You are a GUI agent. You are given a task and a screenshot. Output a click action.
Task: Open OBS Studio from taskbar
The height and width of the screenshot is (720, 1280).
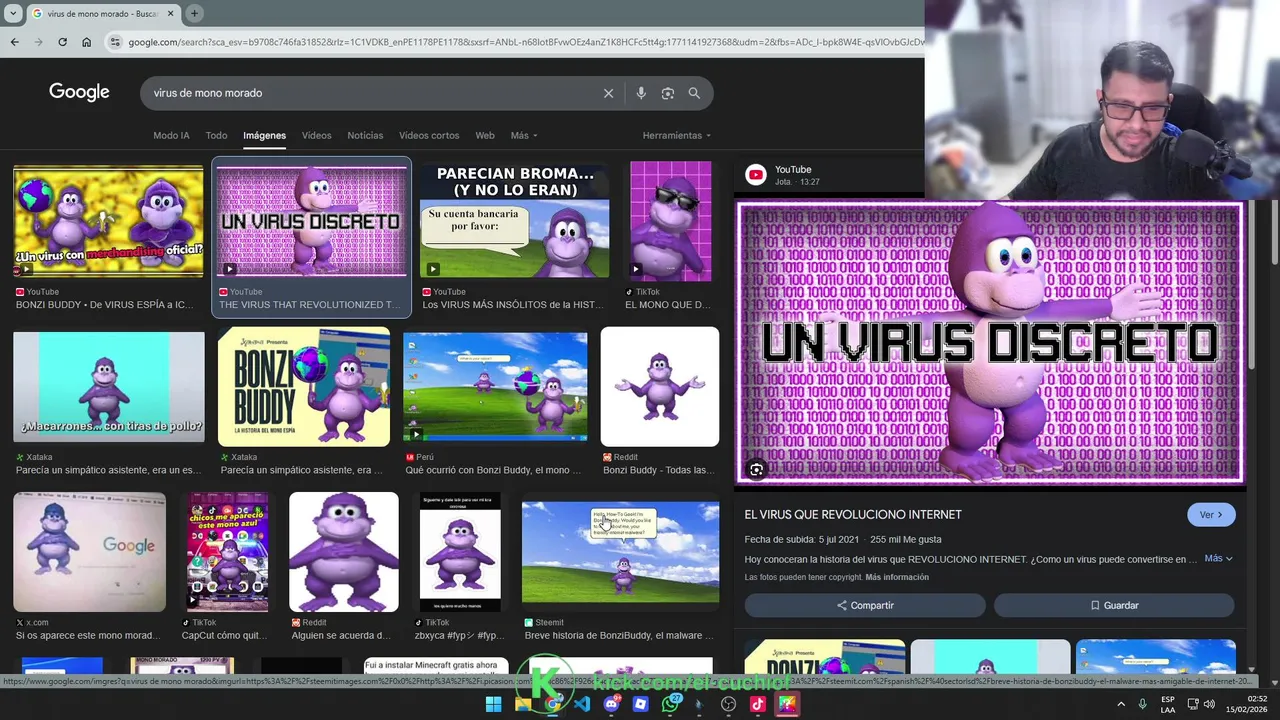tap(729, 704)
